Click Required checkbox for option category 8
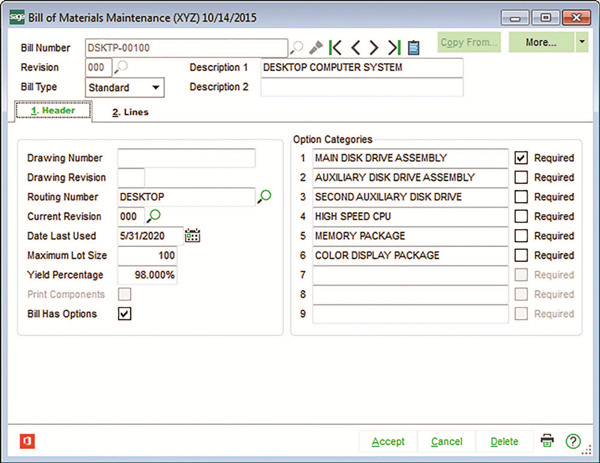Image resolution: width=600 pixels, height=463 pixels. pos(521,294)
